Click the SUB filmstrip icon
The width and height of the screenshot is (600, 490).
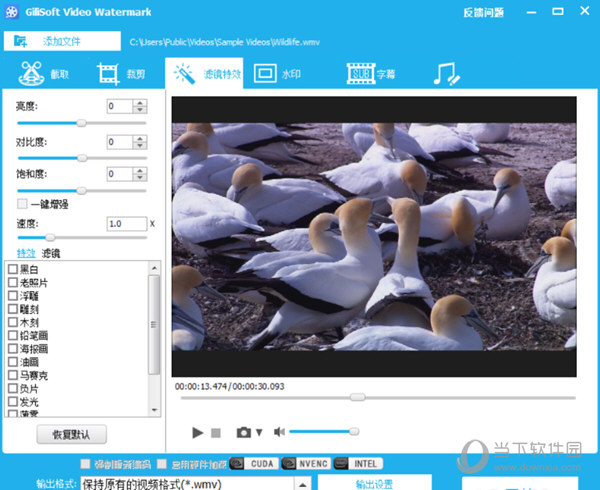tap(360, 73)
